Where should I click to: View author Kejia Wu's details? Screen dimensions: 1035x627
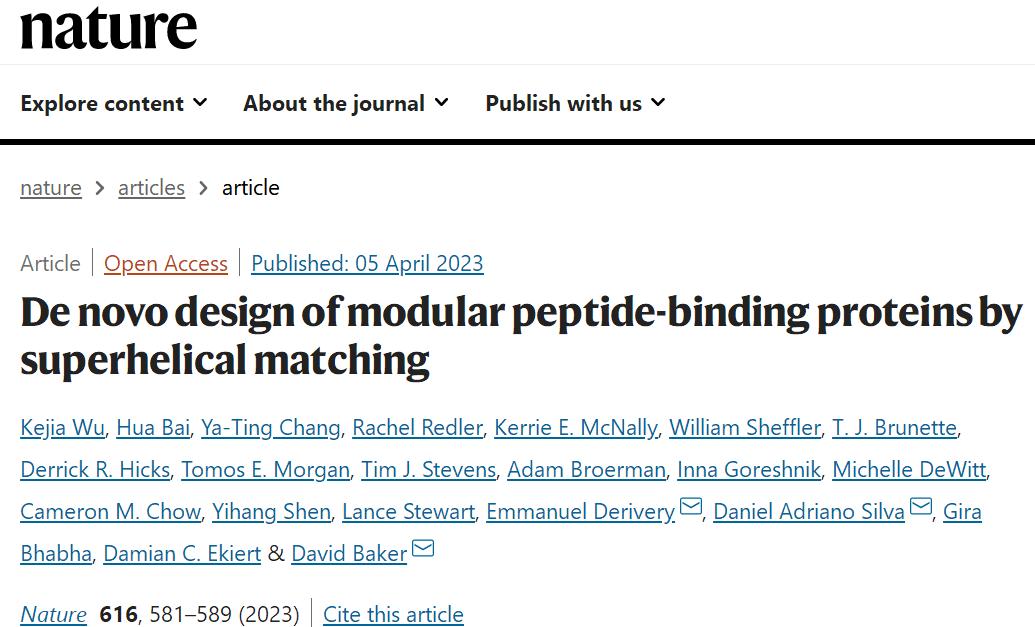pyautogui.click(x=62, y=428)
